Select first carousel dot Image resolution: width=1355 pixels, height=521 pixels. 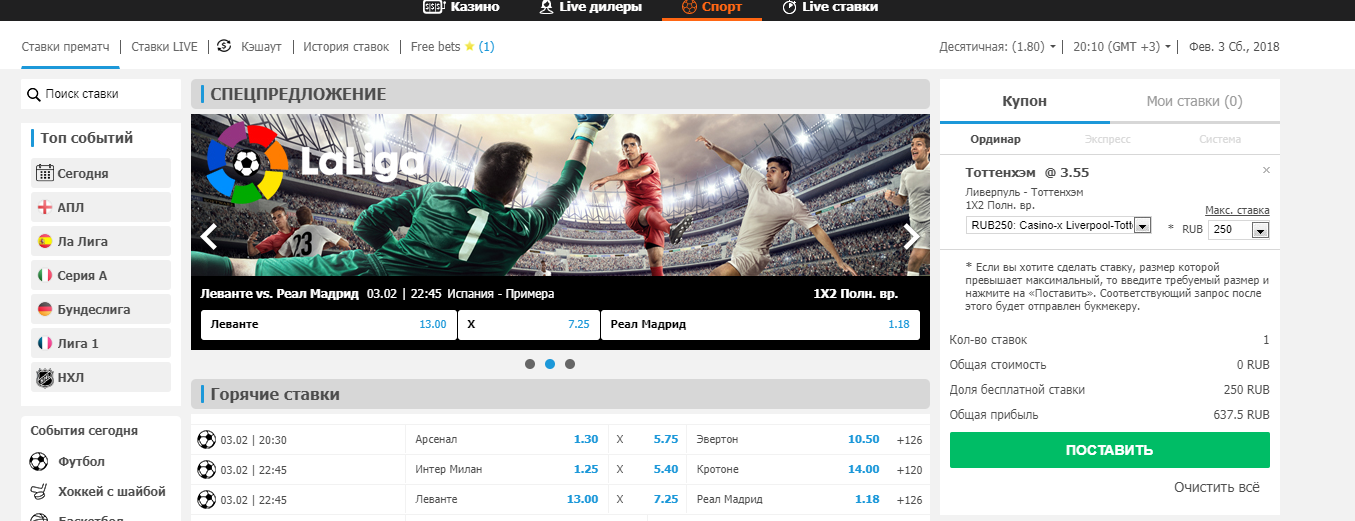530,364
